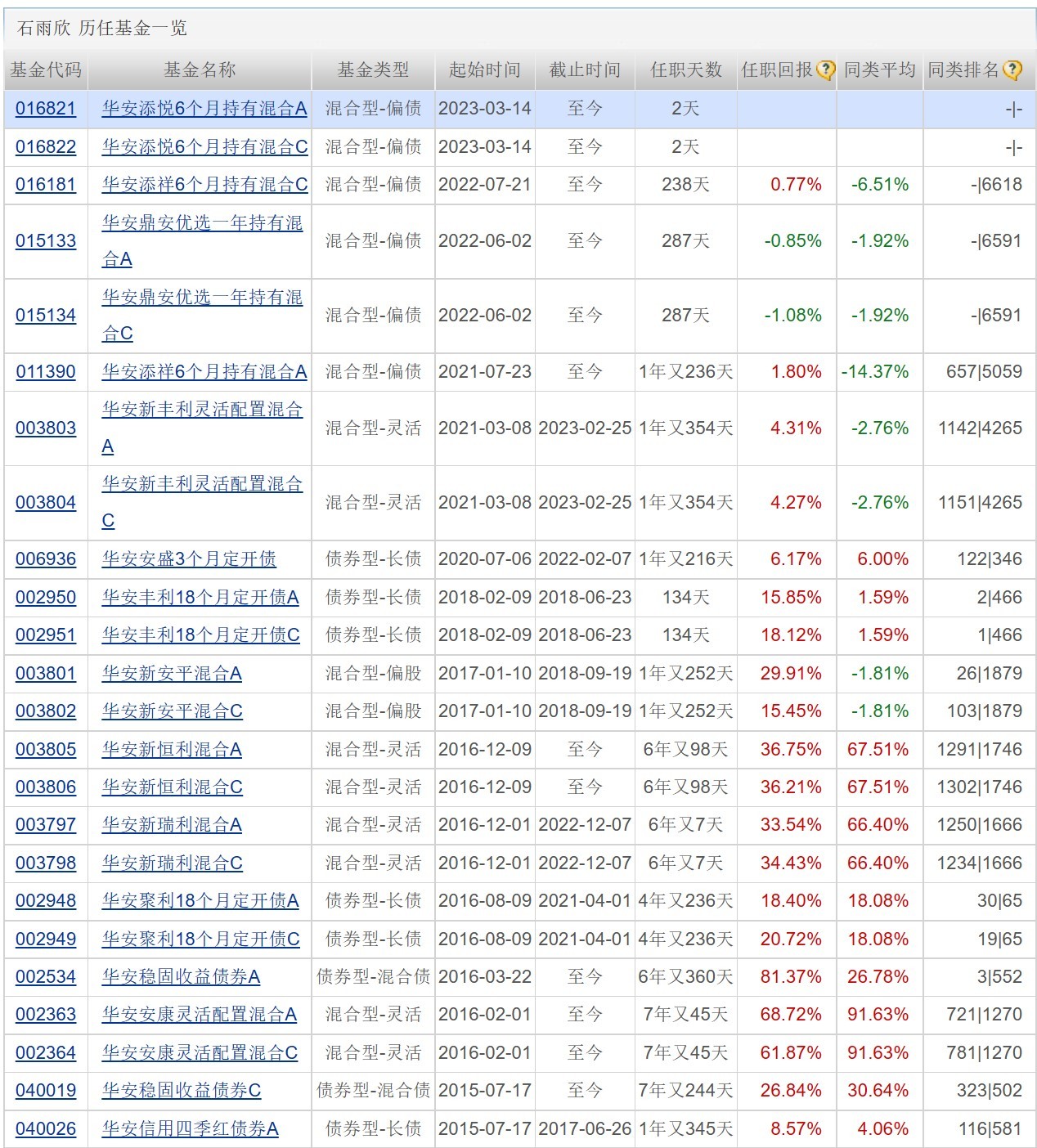Open 华安新瑞利混合A fund page
Image resolution: width=1037 pixels, height=1148 pixels.
pos(172,825)
